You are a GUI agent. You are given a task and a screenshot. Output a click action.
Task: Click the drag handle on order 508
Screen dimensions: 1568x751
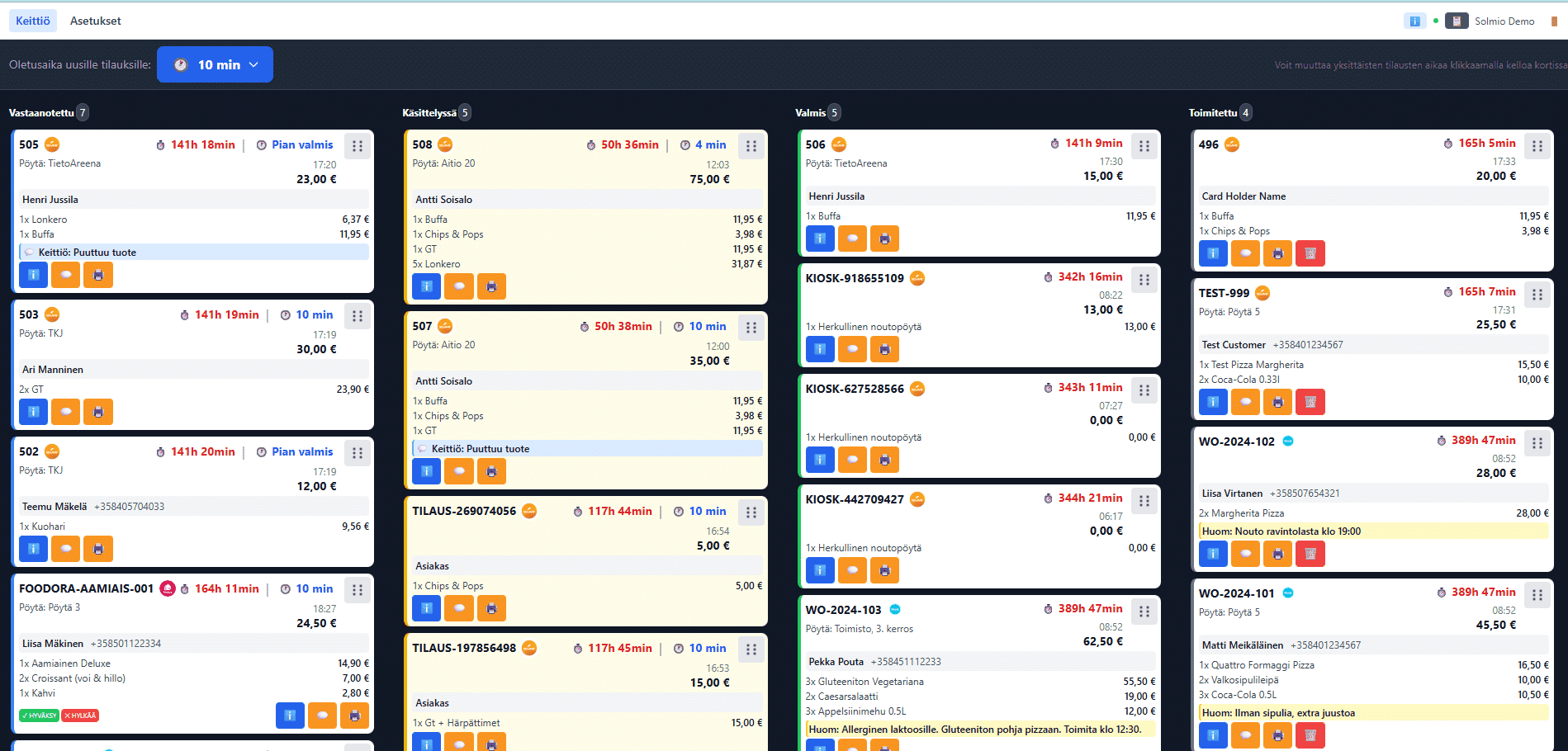click(x=751, y=146)
